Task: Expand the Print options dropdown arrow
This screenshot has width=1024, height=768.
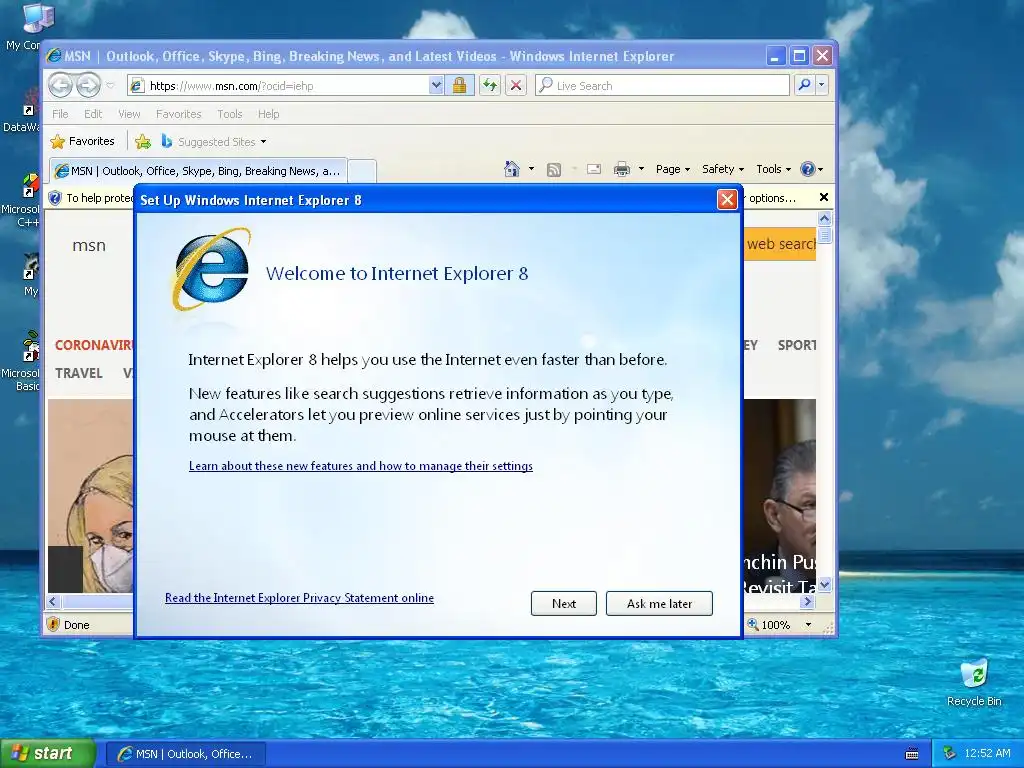Action: (641, 169)
